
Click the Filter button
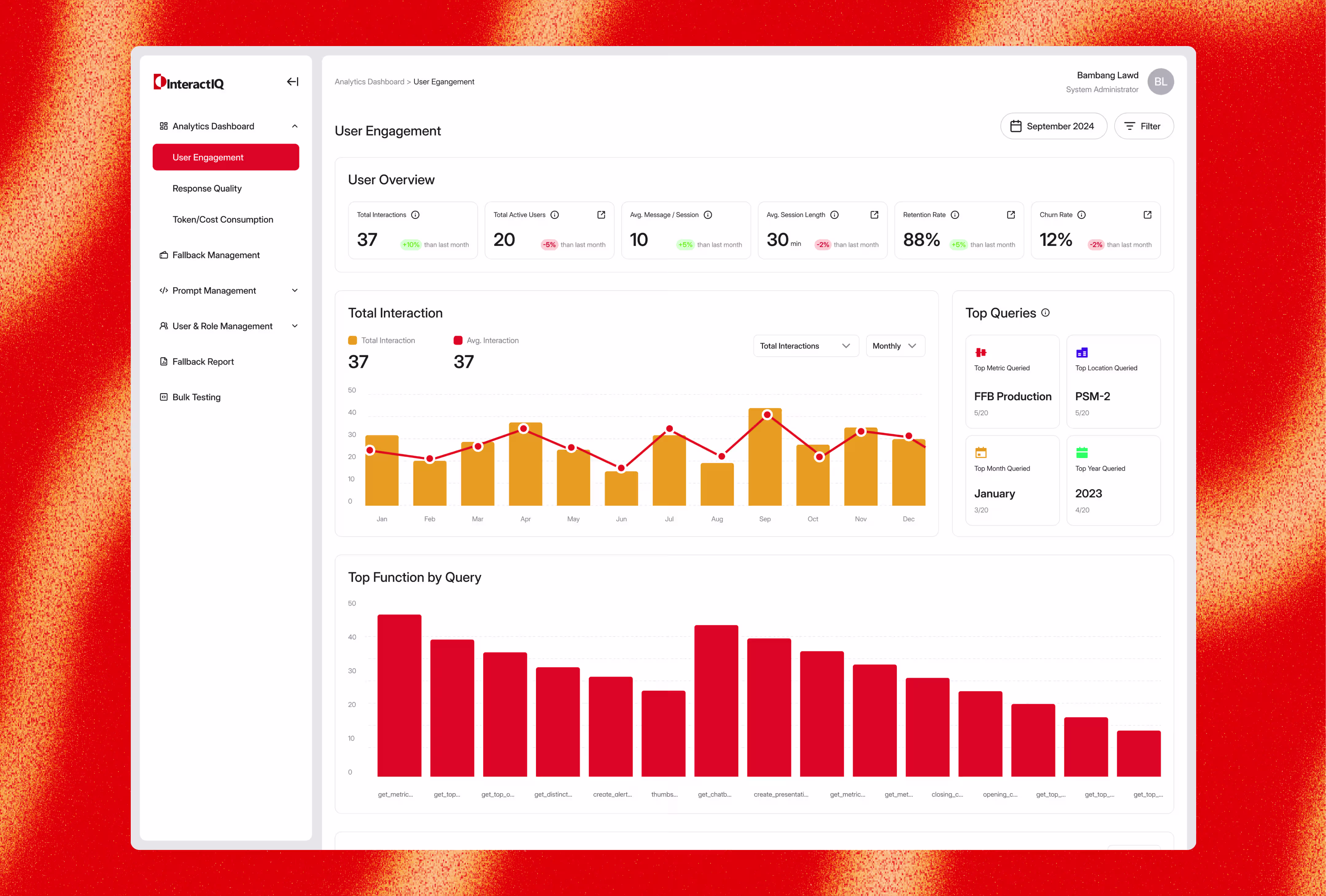click(1143, 126)
